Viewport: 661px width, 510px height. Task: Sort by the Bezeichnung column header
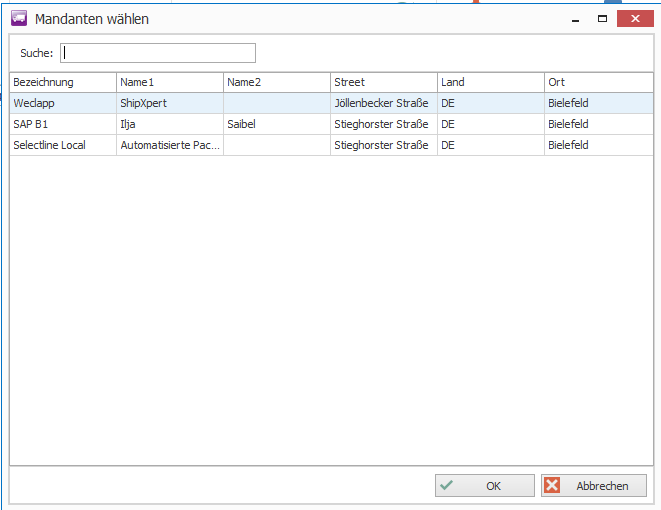click(63, 82)
